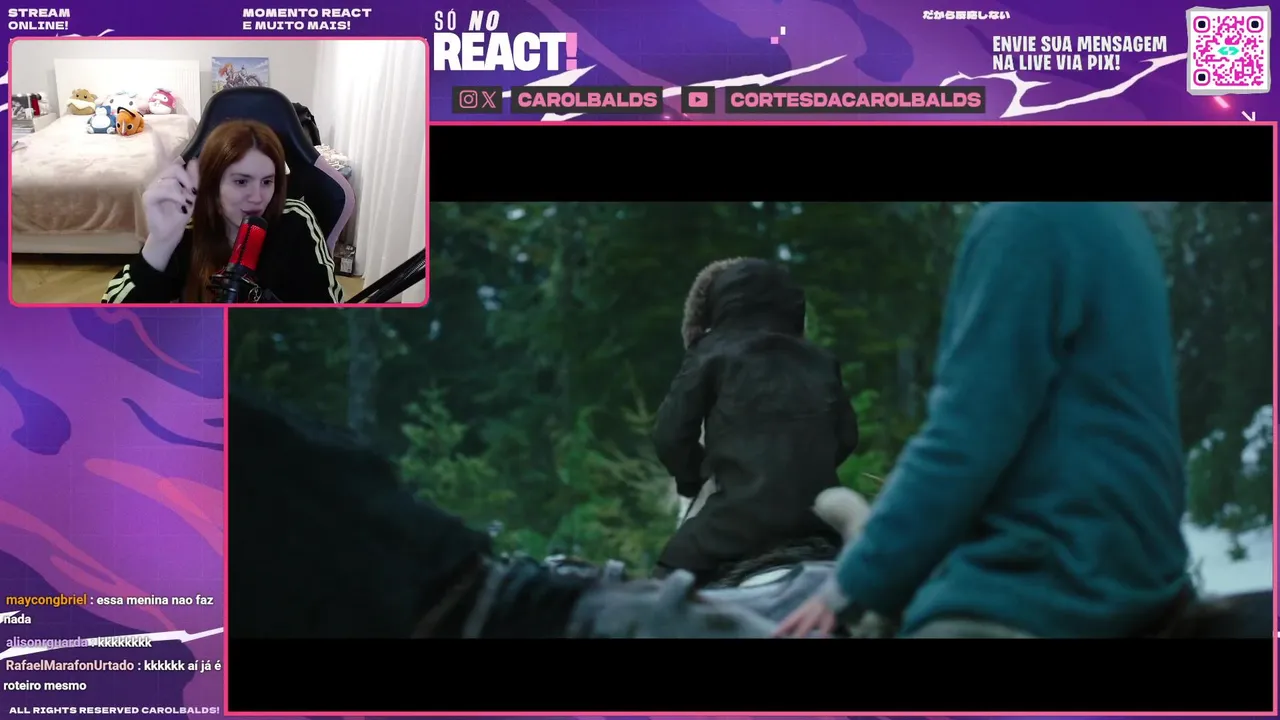Click the CORTESDACAROLBALDS channel name
1280x720 pixels.
tap(855, 100)
